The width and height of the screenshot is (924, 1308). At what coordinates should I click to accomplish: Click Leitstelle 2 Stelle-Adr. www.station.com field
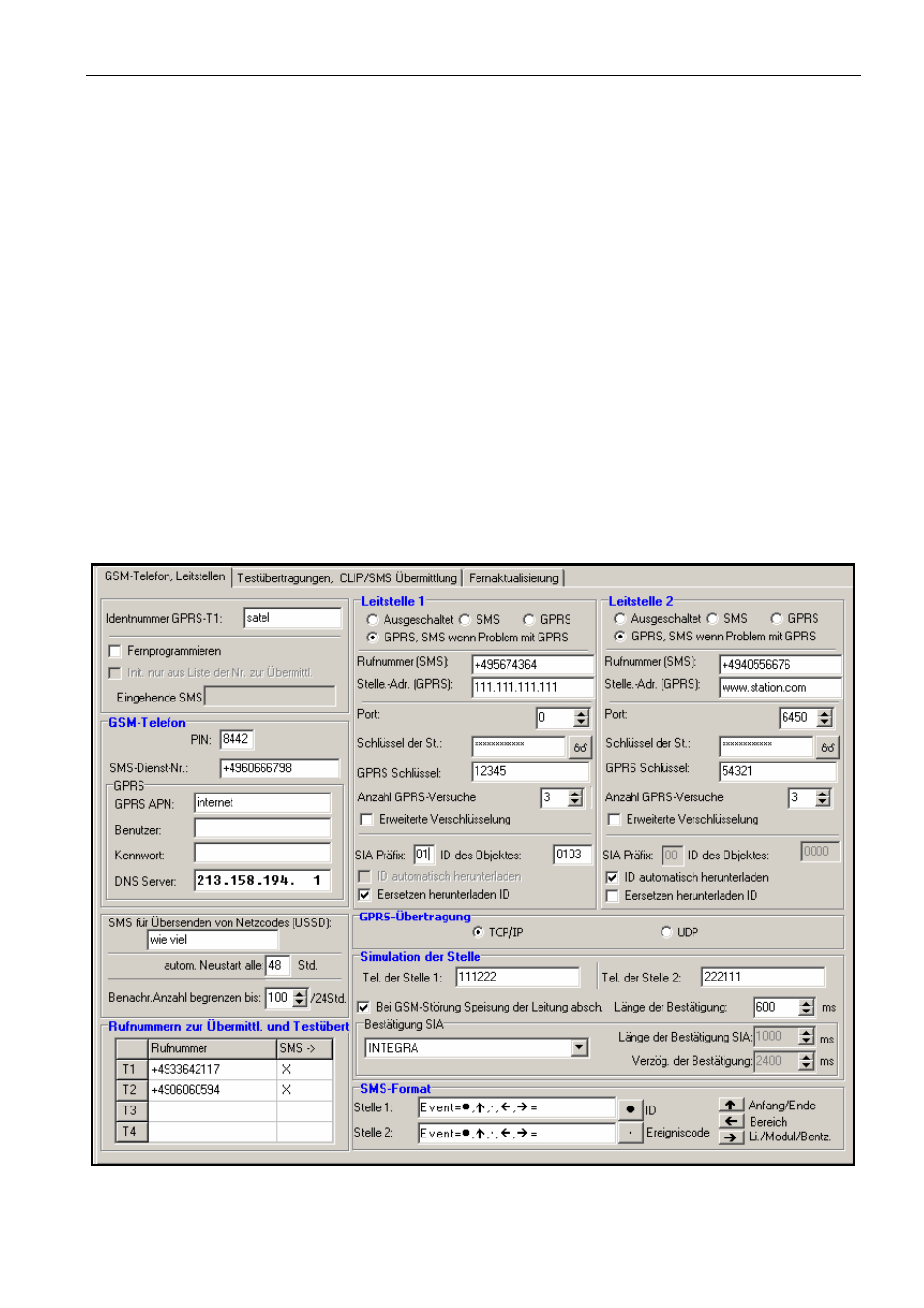pyautogui.click(x=780, y=687)
